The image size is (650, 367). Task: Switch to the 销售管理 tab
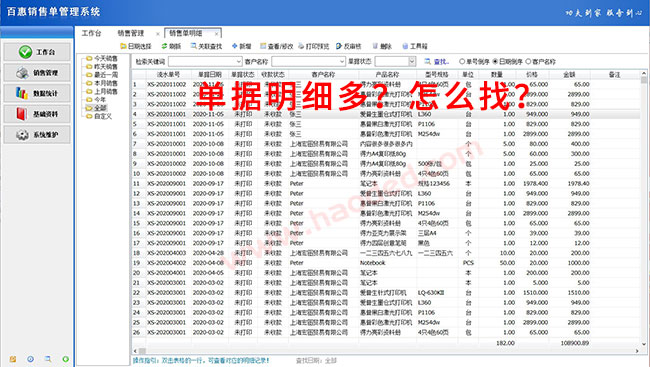click(x=131, y=33)
